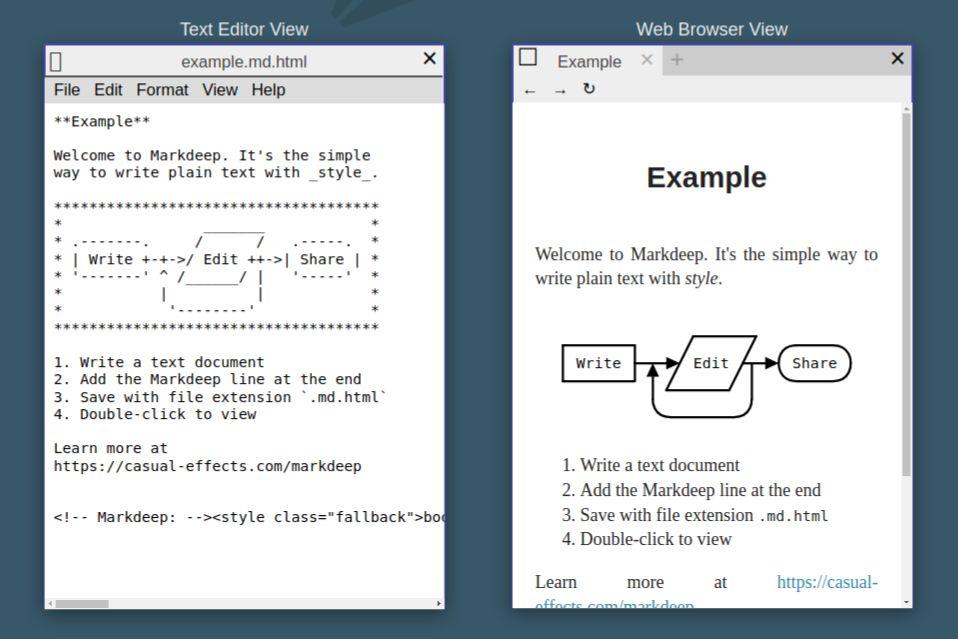Open the Format menu in text editor
This screenshot has width=958, height=639.
click(x=162, y=90)
